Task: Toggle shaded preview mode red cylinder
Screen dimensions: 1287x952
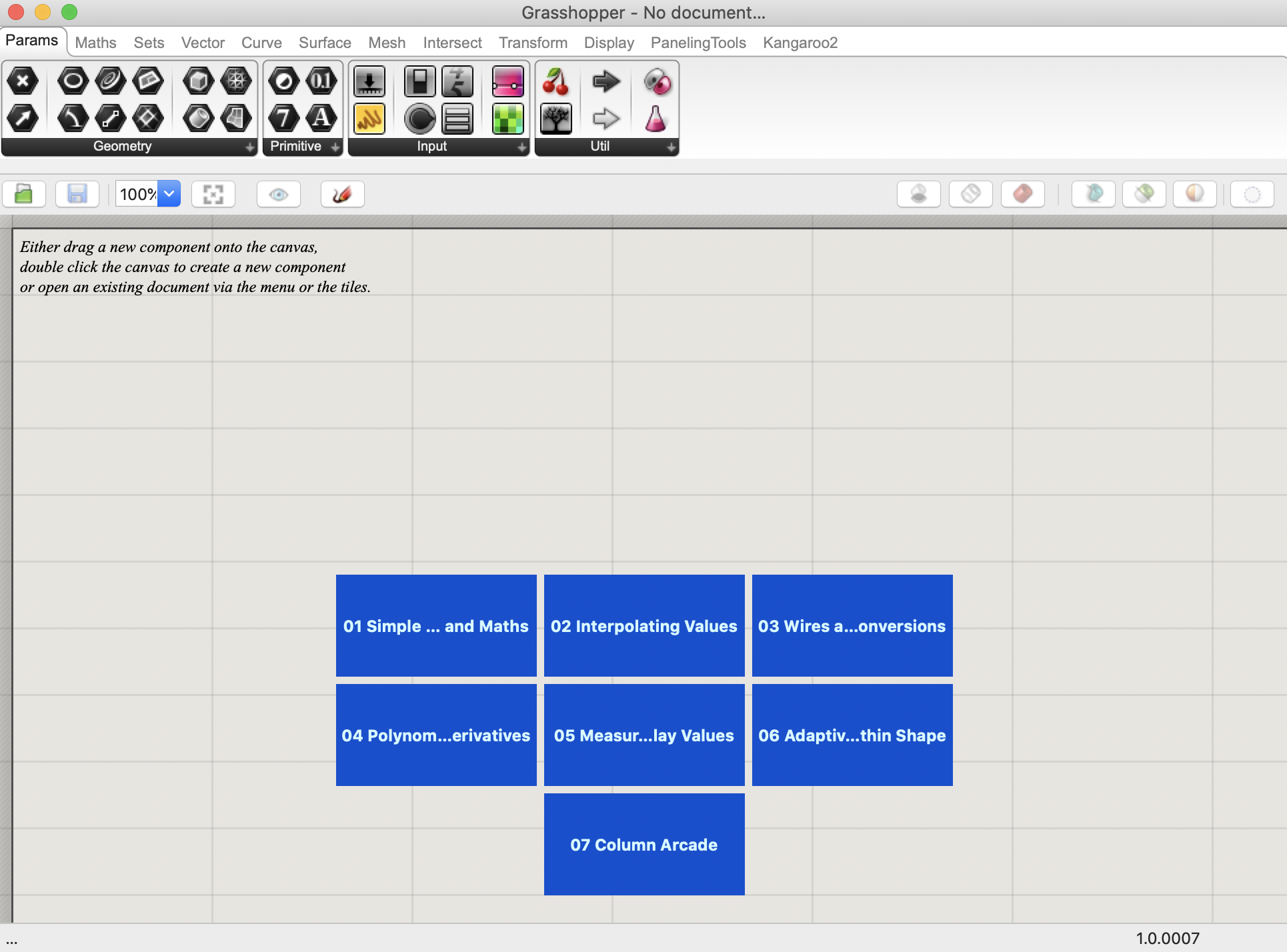Action: click(1022, 194)
